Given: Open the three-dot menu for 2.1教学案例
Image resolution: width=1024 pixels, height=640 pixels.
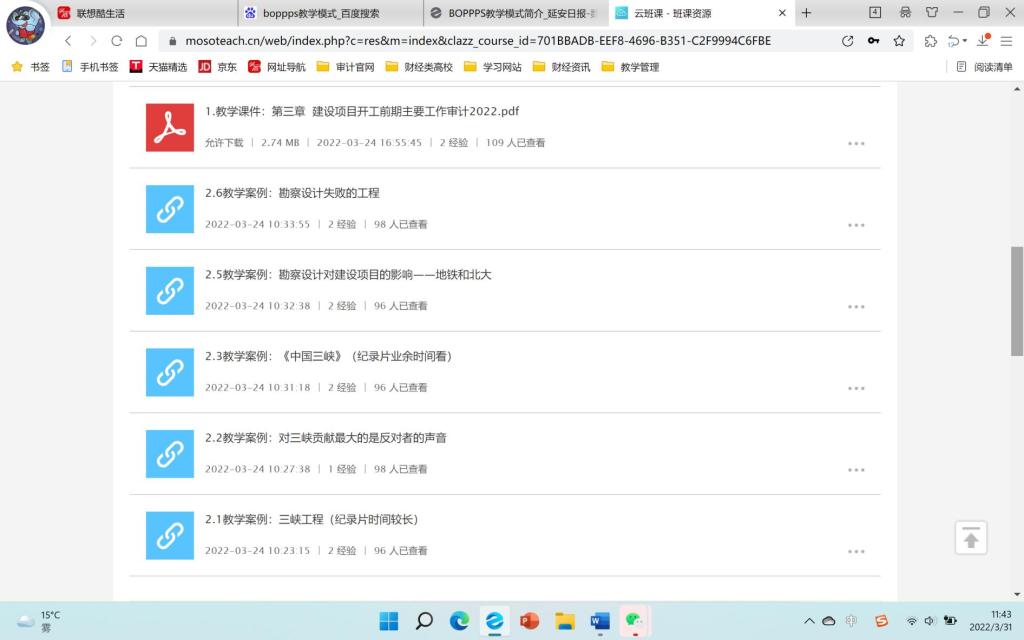Looking at the screenshot, I should coord(856,551).
